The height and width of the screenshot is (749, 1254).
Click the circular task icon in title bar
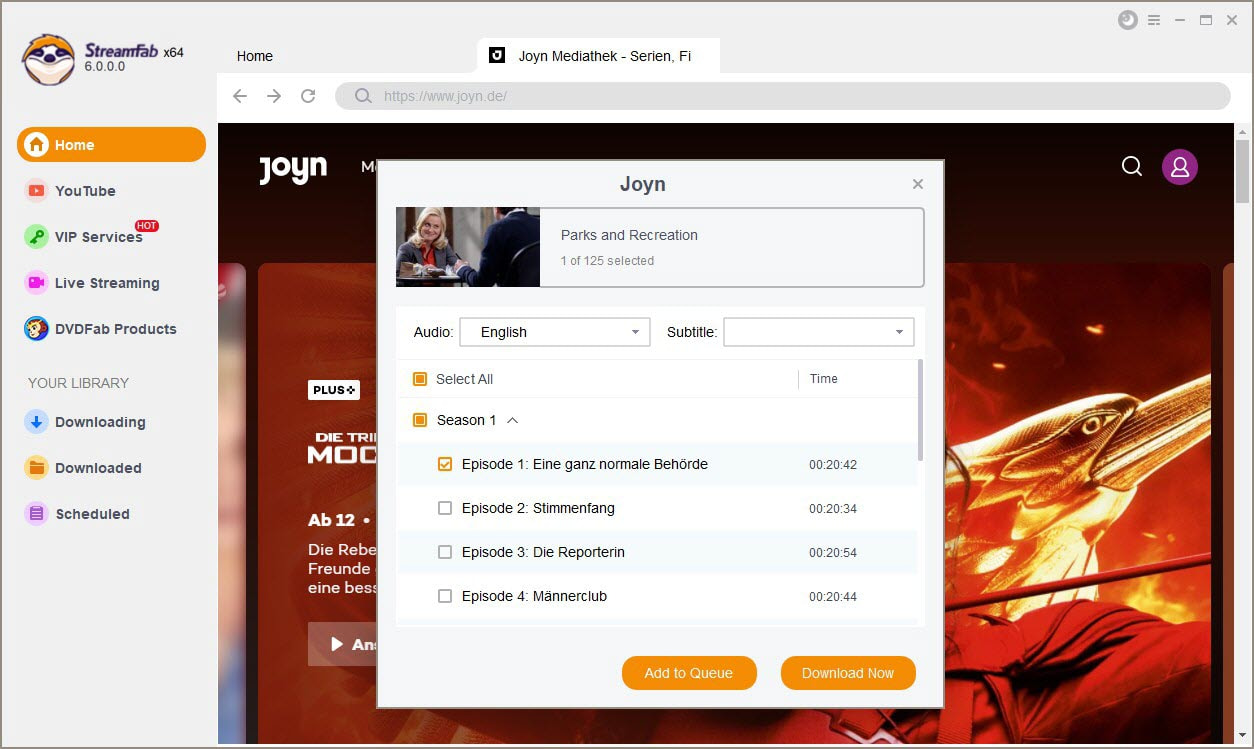(1128, 20)
